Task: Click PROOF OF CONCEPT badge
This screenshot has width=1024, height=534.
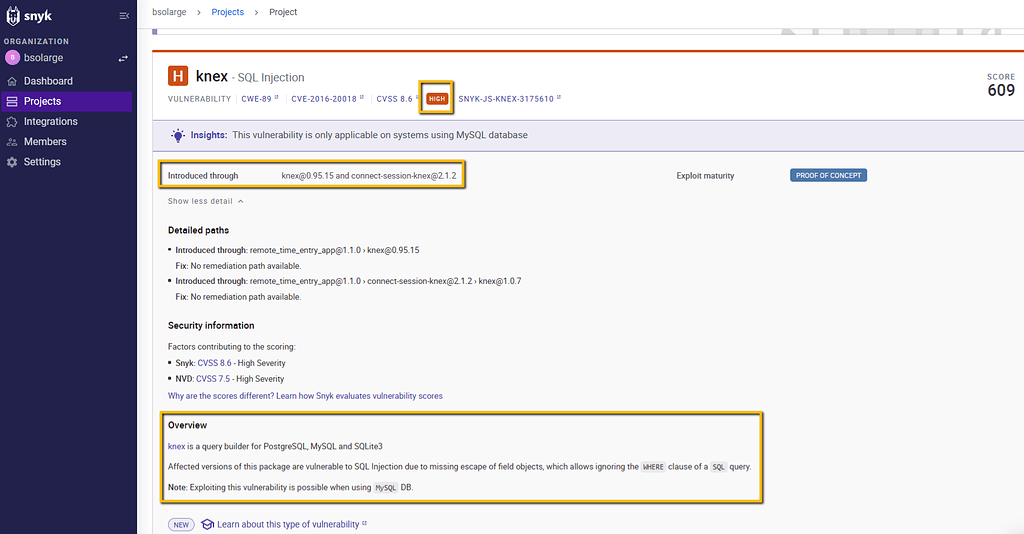Action: pos(828,175)
